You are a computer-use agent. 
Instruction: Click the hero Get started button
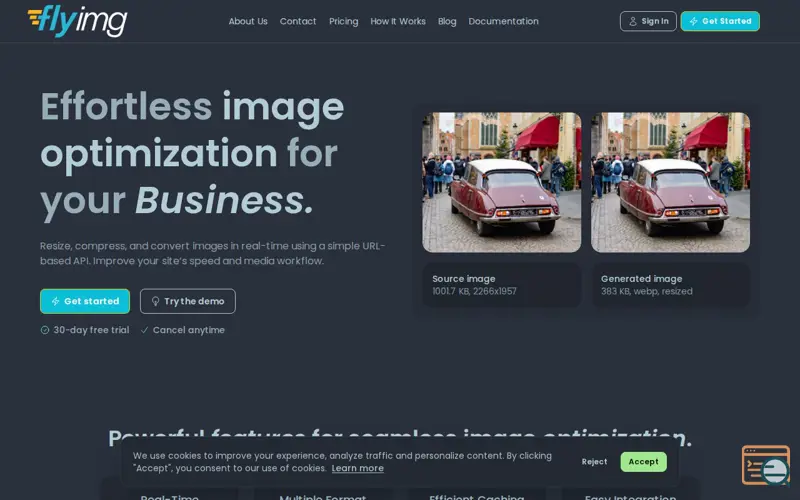85,301
